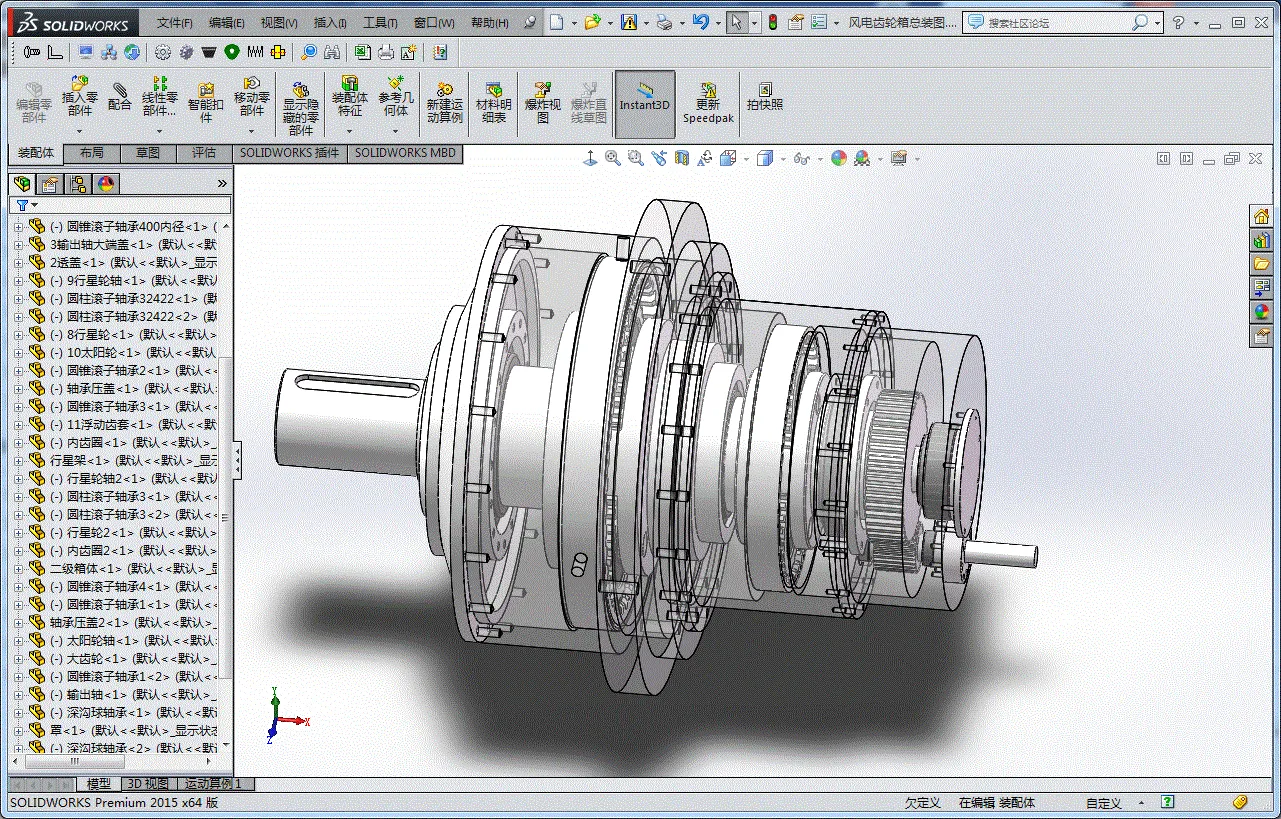Image resolution: width=1281 pixels, height=819 pixels.
Task: Click the Print icon in title toolbar
Action: [664, 22]
